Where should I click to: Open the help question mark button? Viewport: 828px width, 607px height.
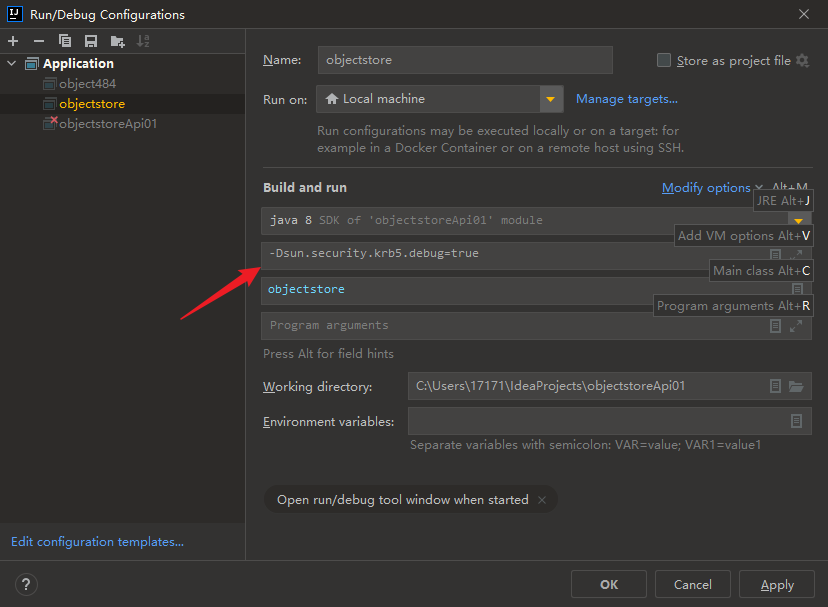tap(27, 585)
